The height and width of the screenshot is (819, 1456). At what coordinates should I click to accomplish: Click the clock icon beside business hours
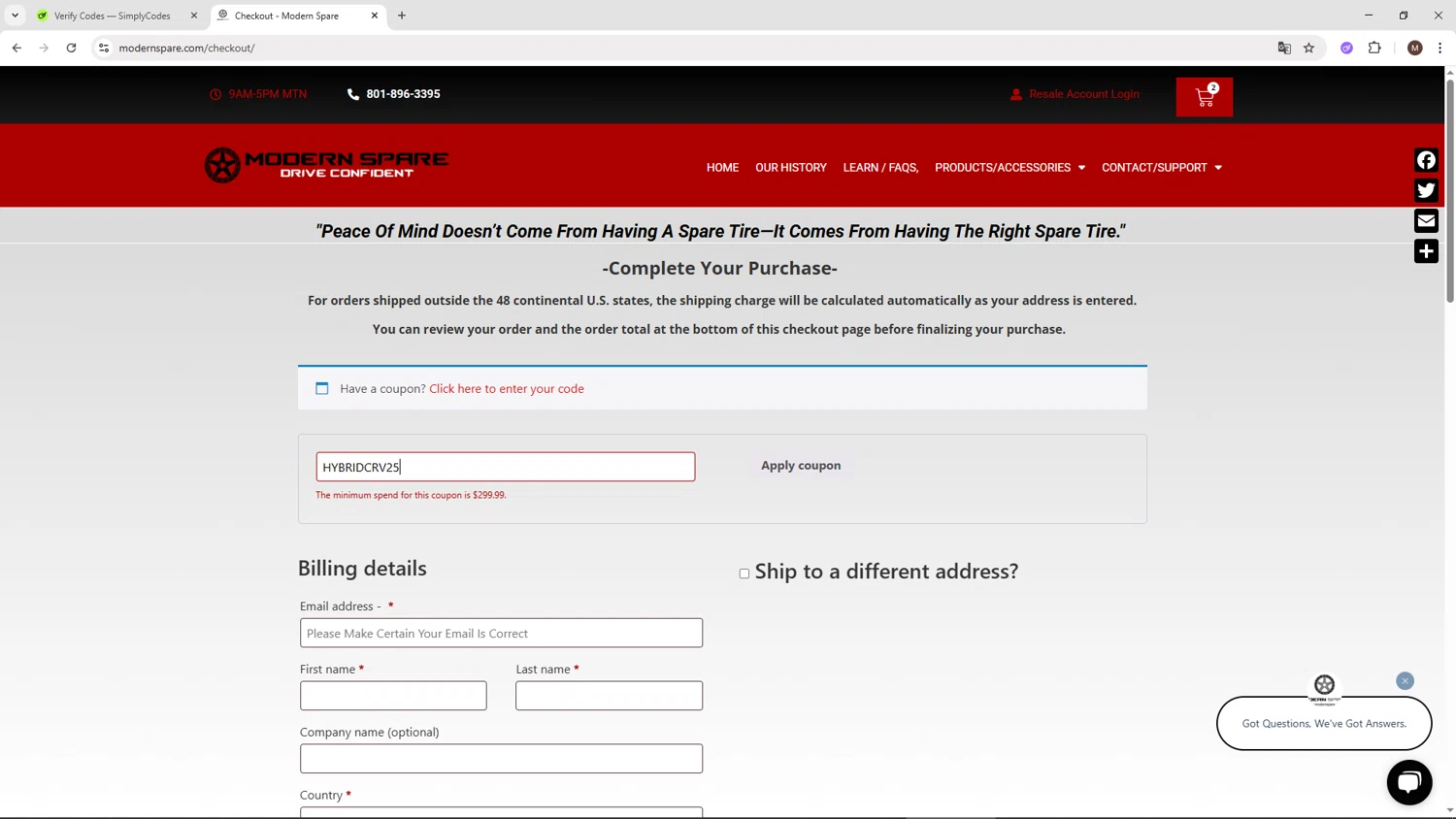[215, 94]
